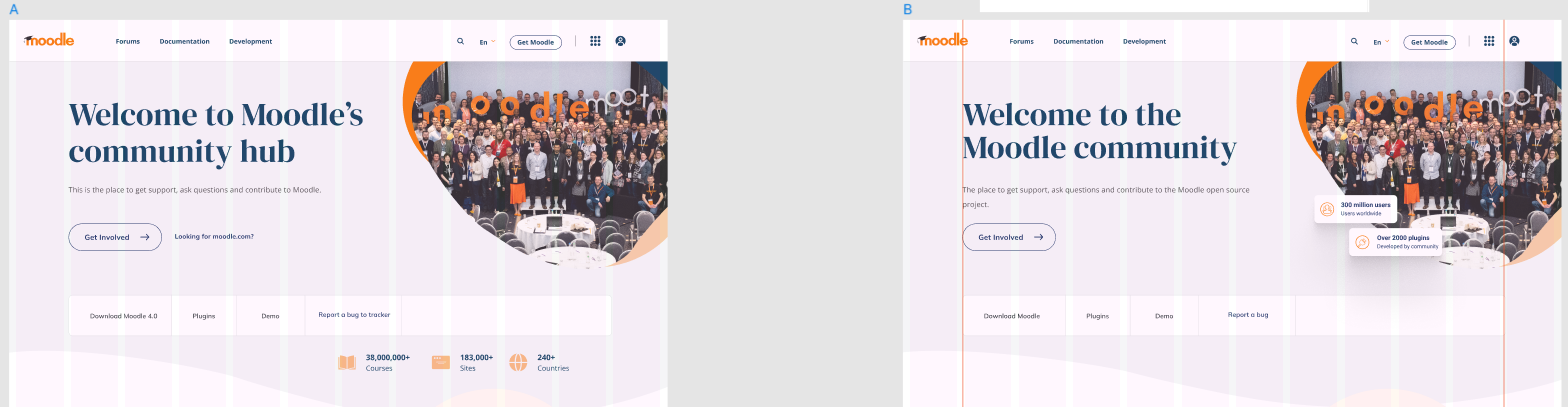Open Development menu in frame B
Viewport: 1568px width, 407px height.
pyautogui.click(x=1145, y=42)
